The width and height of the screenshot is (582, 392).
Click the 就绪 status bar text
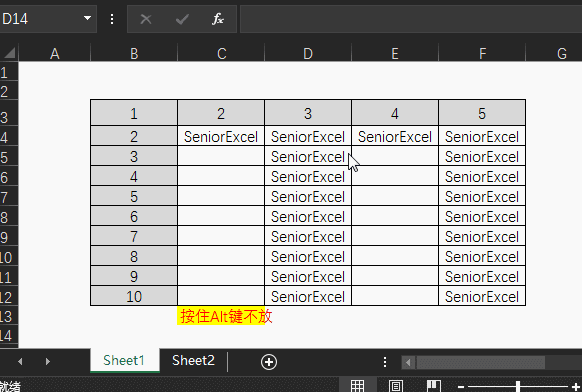(10, 387)
